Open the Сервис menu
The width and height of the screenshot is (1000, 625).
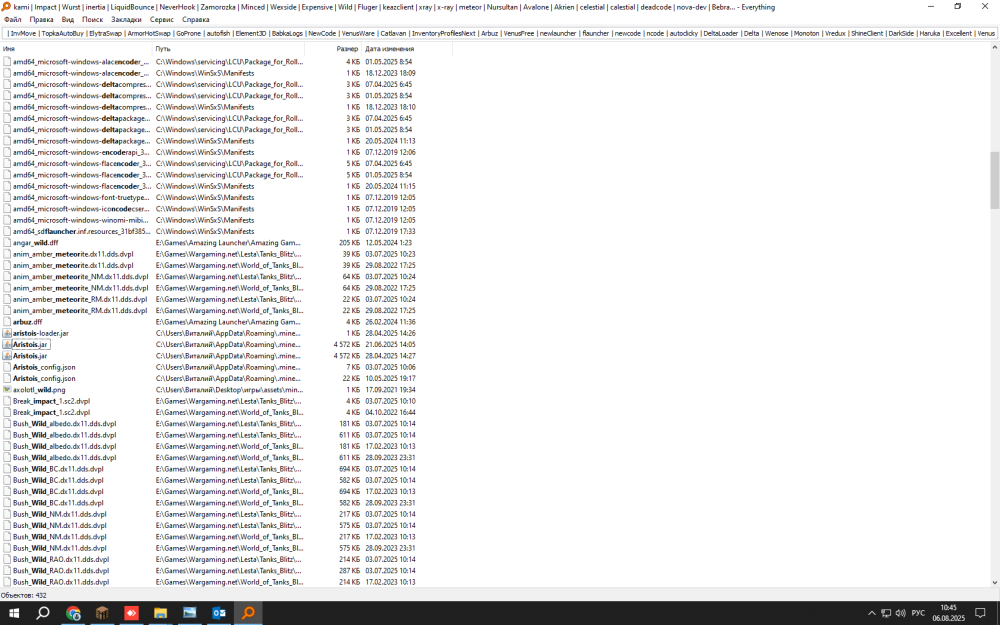coord(161,20)
